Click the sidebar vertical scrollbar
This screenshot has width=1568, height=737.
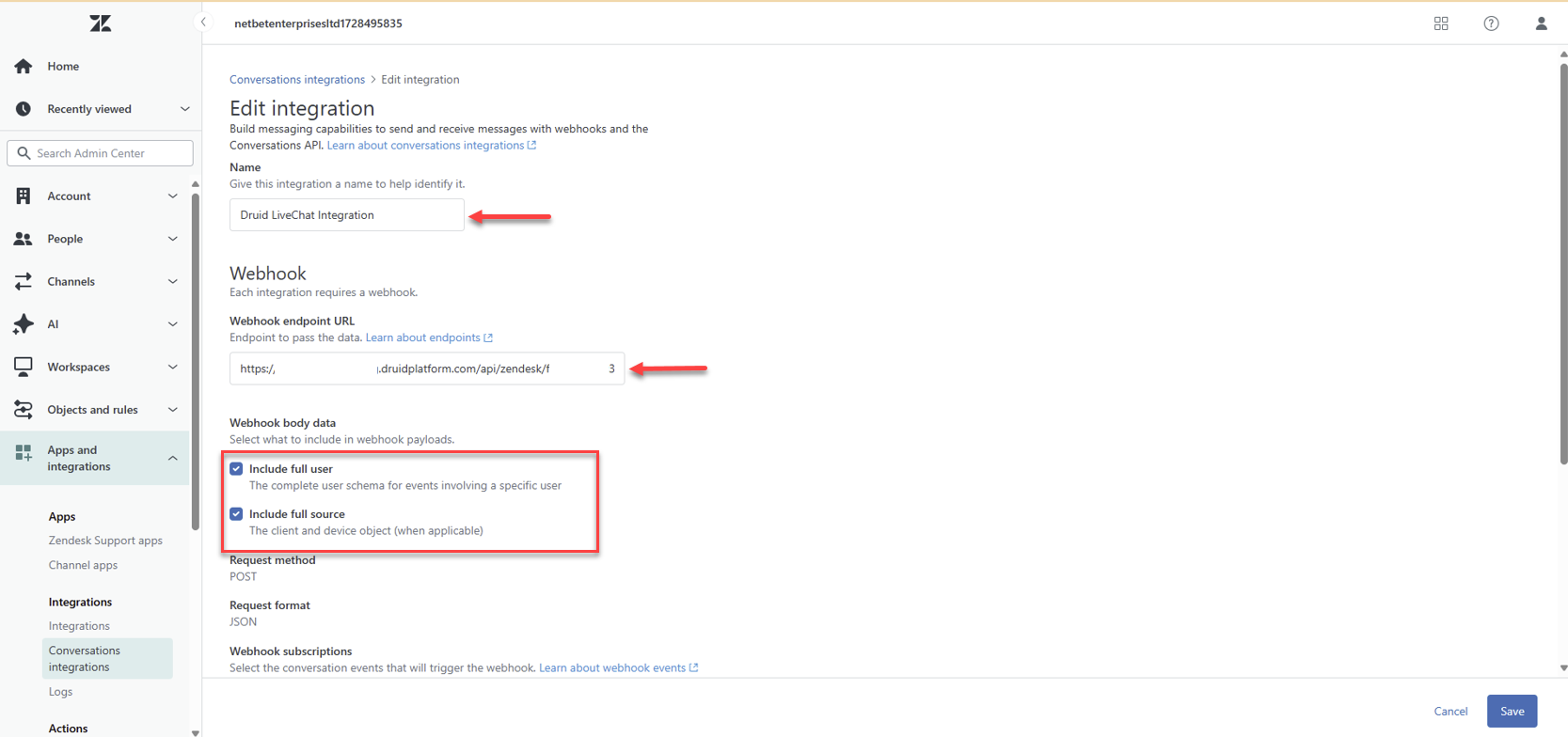tap(195, 361)
